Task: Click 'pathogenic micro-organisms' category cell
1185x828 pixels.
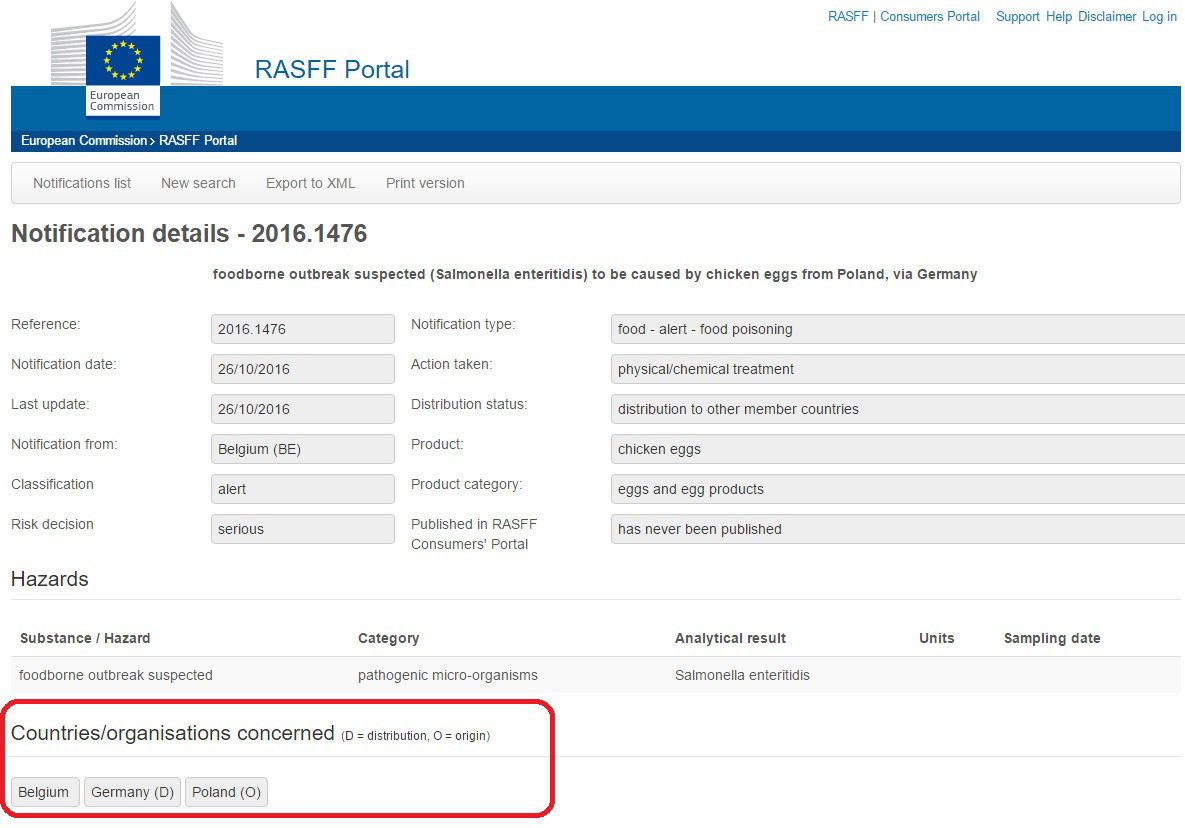Action: pos(447,675)
